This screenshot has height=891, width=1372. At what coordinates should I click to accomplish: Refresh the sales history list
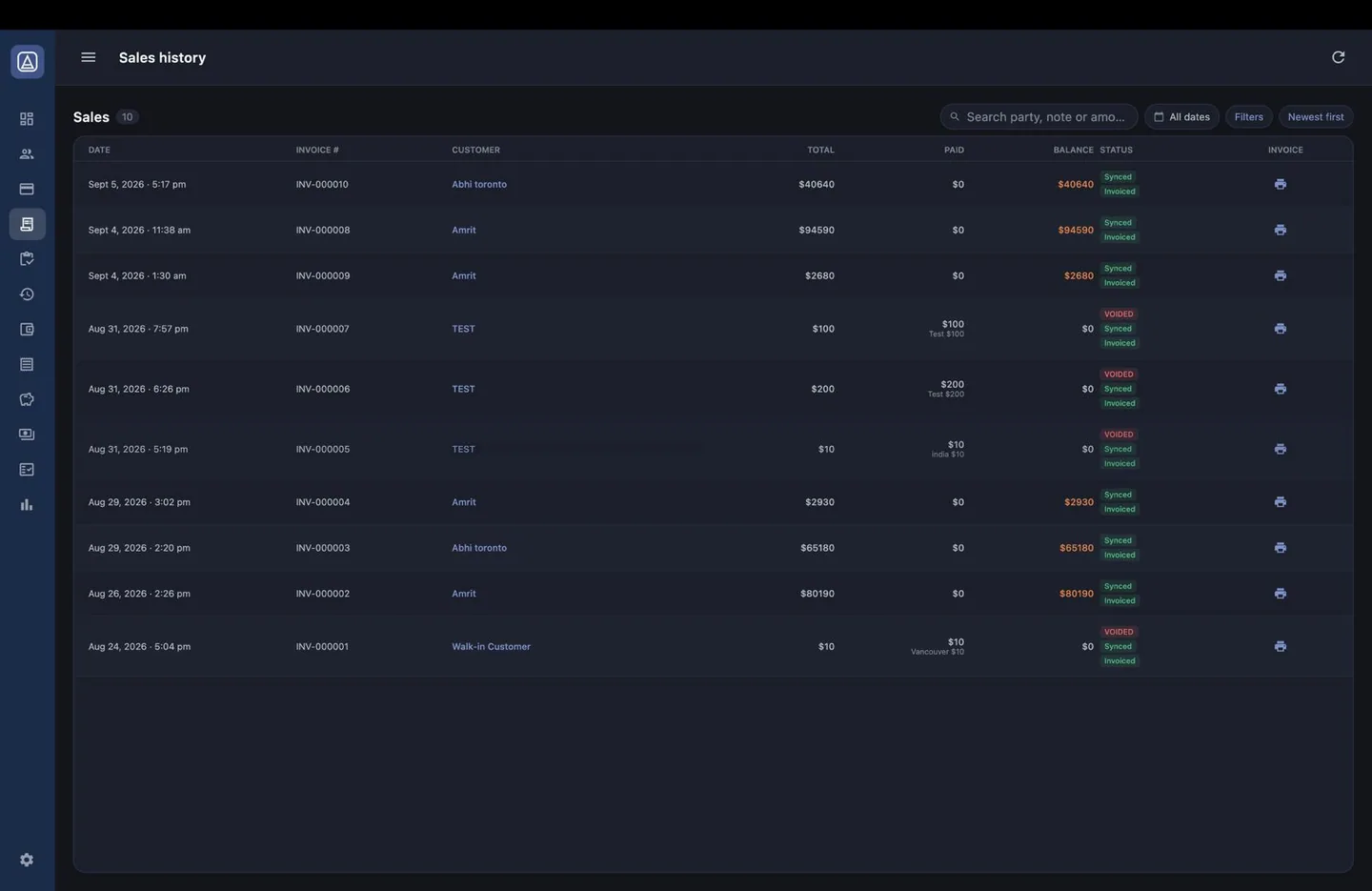click(x=1338, y=57)
